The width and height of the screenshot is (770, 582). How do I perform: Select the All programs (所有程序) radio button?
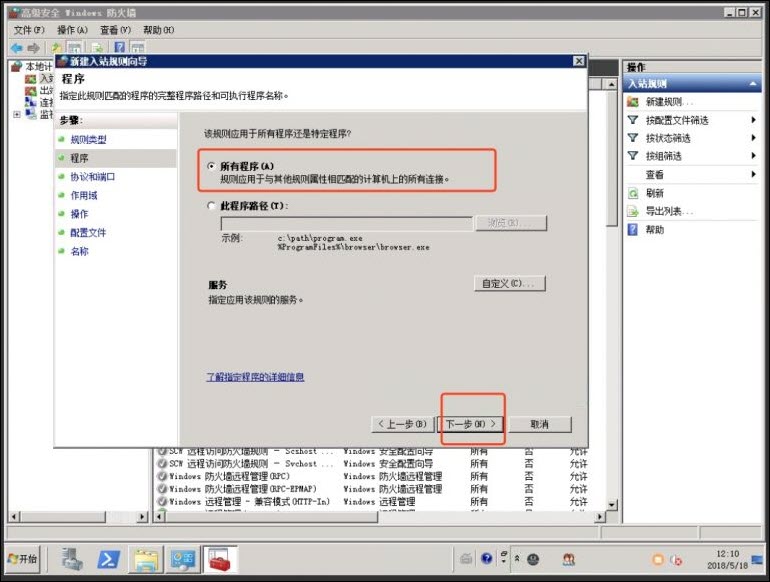211,166
